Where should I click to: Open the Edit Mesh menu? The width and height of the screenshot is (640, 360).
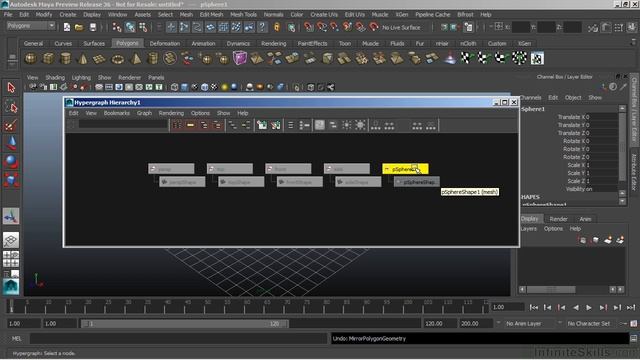tap(211, 14)
